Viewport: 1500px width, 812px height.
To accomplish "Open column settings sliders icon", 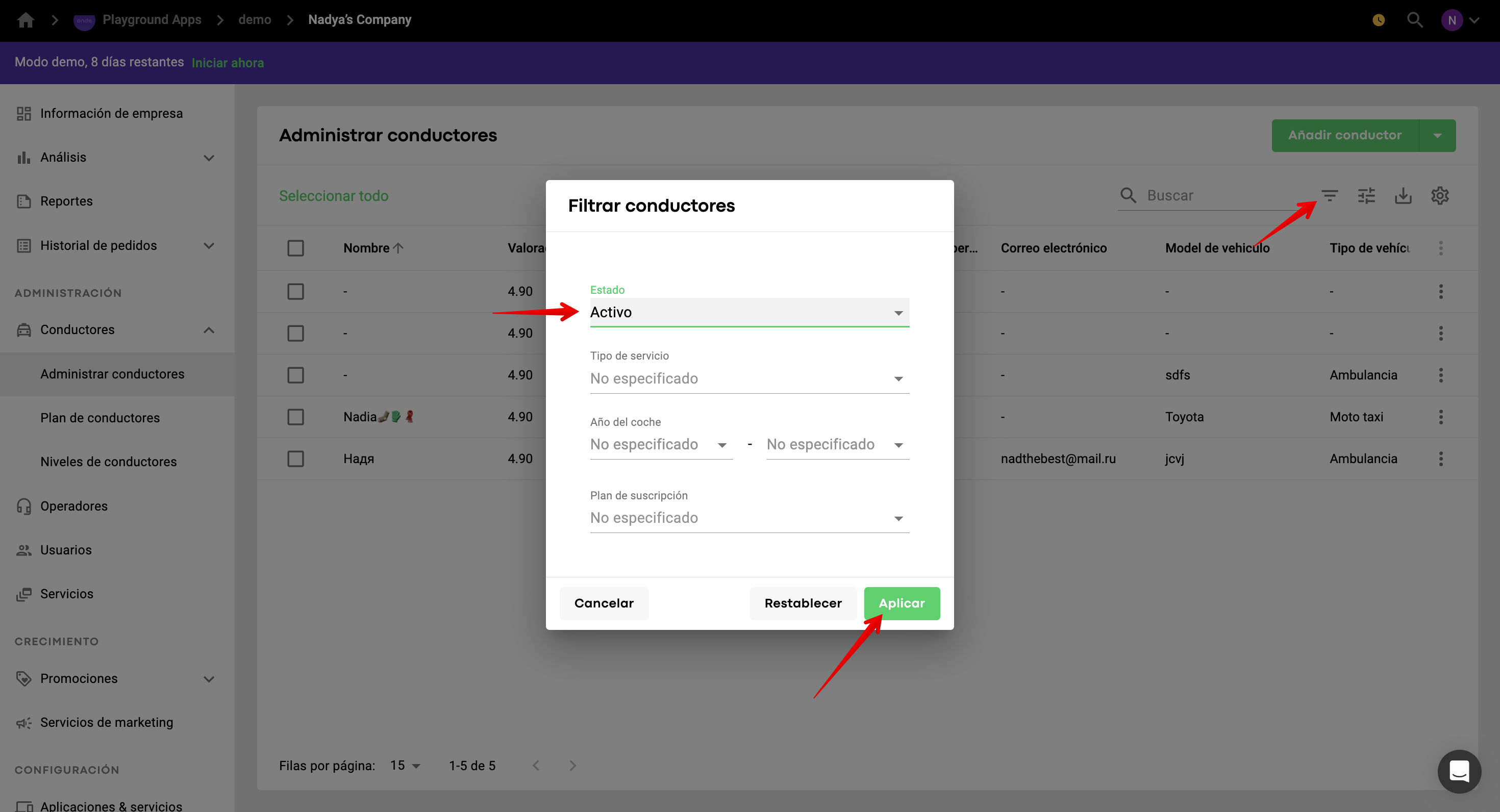I will (x=1366, y=195).
